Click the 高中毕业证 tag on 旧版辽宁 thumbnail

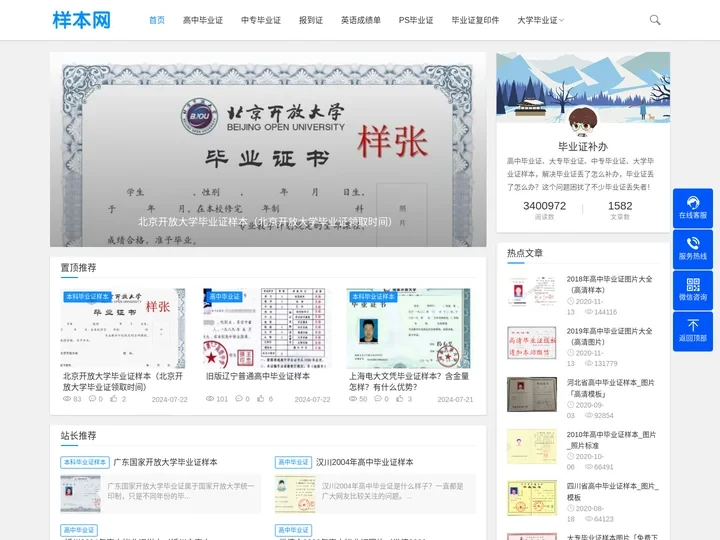coord(224,297)
